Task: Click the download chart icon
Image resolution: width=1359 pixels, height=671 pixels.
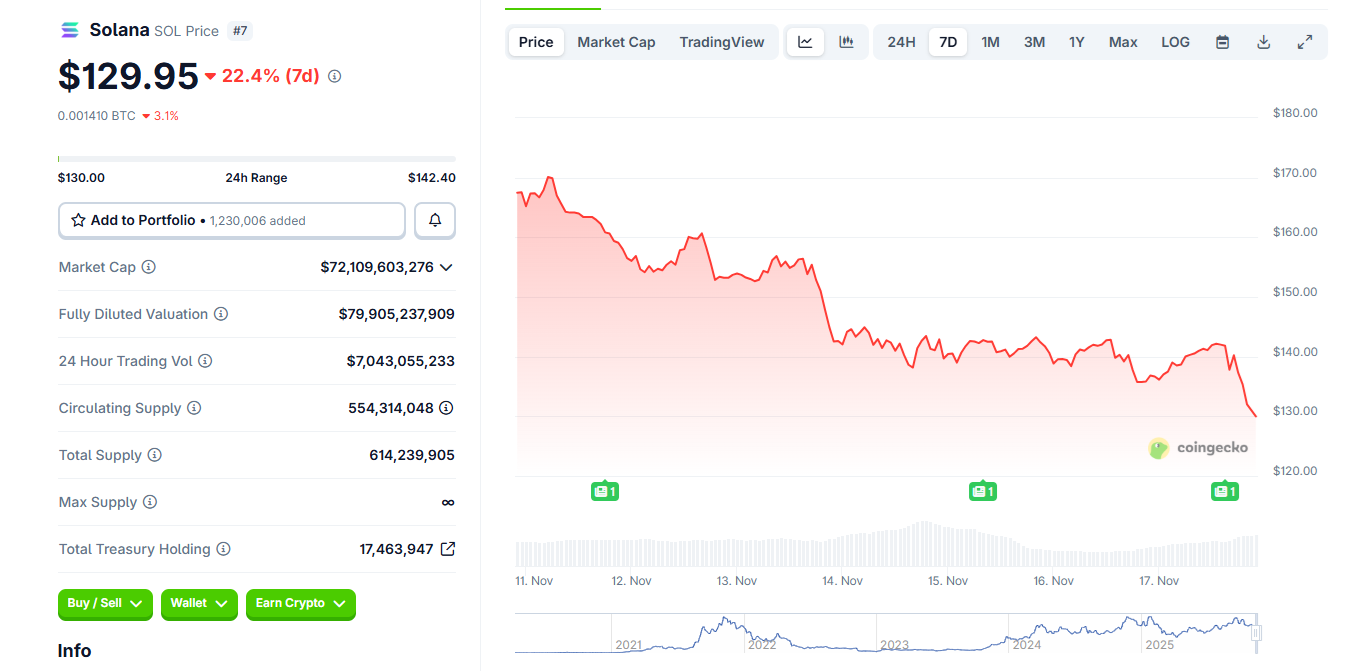Action: (x=1263, y=41)
